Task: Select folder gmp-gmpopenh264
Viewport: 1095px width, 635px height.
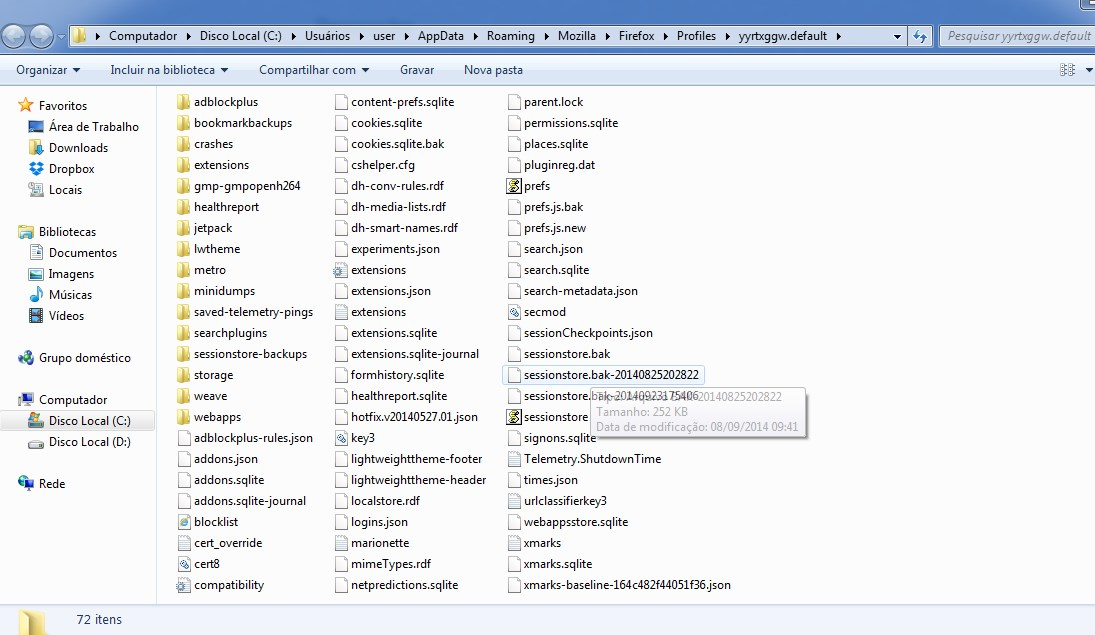Action: click(x=247, y=186)
